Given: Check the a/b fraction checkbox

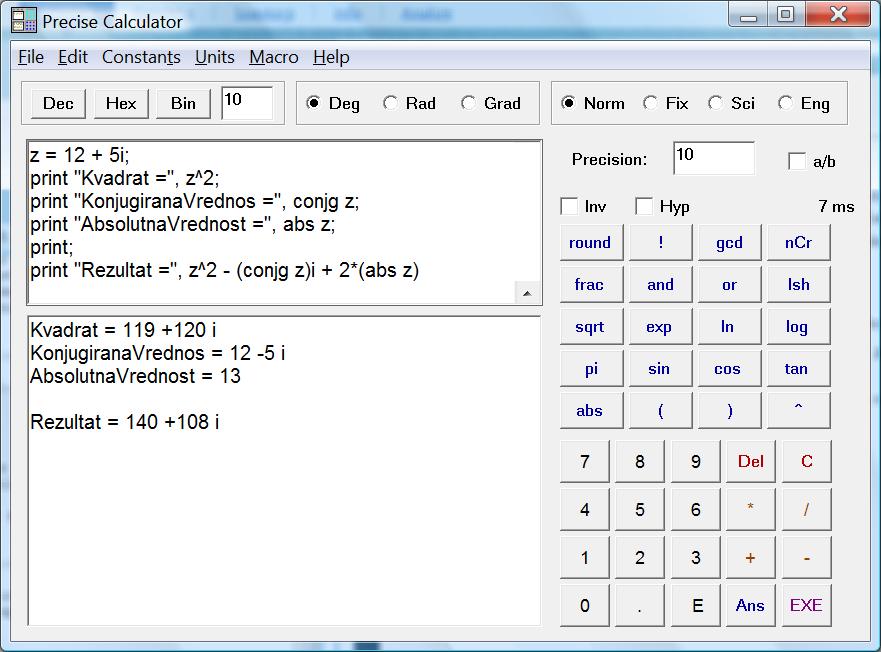Looking at the screenshot, I should 797,161.
